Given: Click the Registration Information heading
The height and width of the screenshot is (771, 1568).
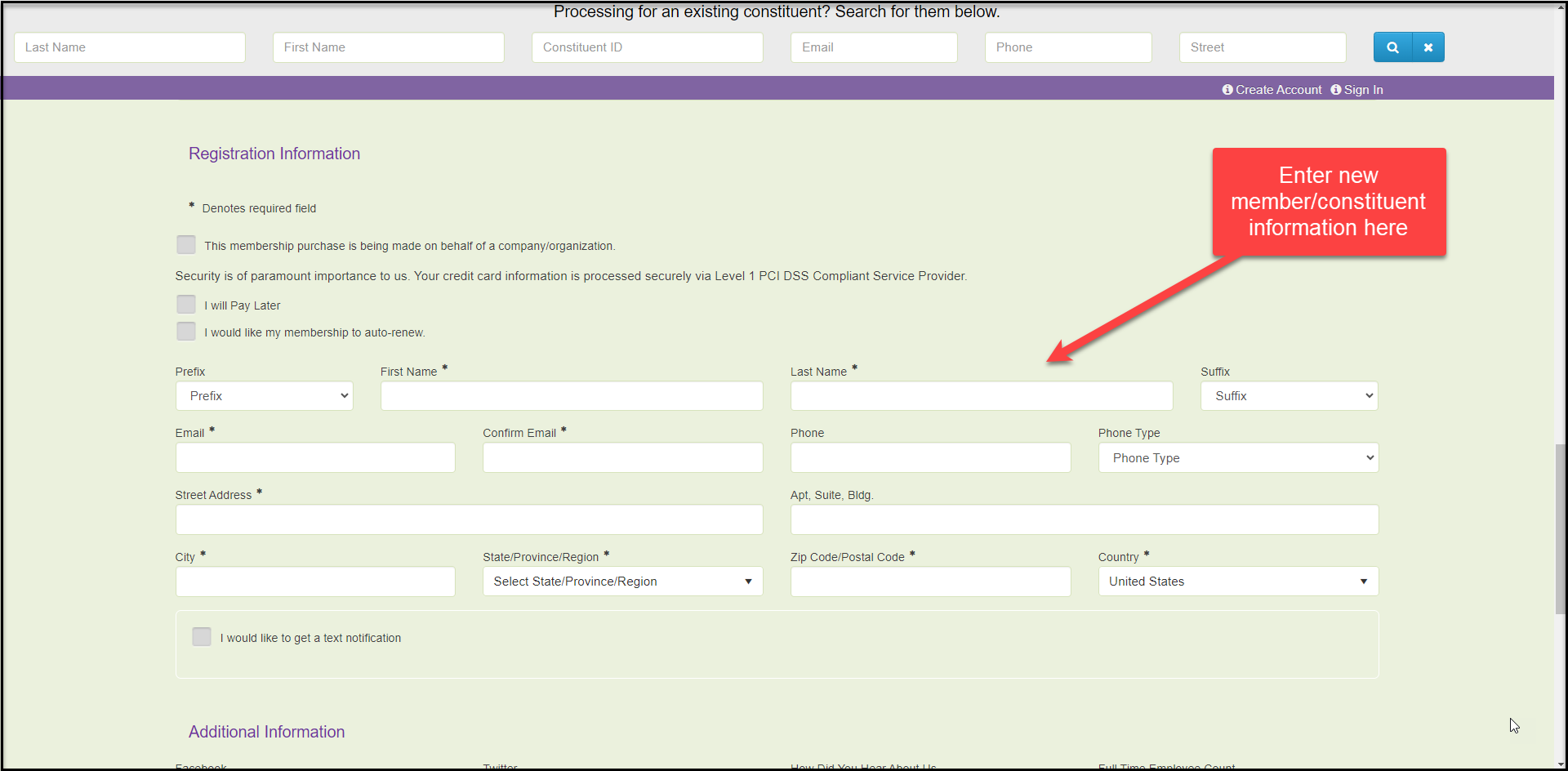Looking at the screenshot, I should pyautogui.click(x=274, y=154).
